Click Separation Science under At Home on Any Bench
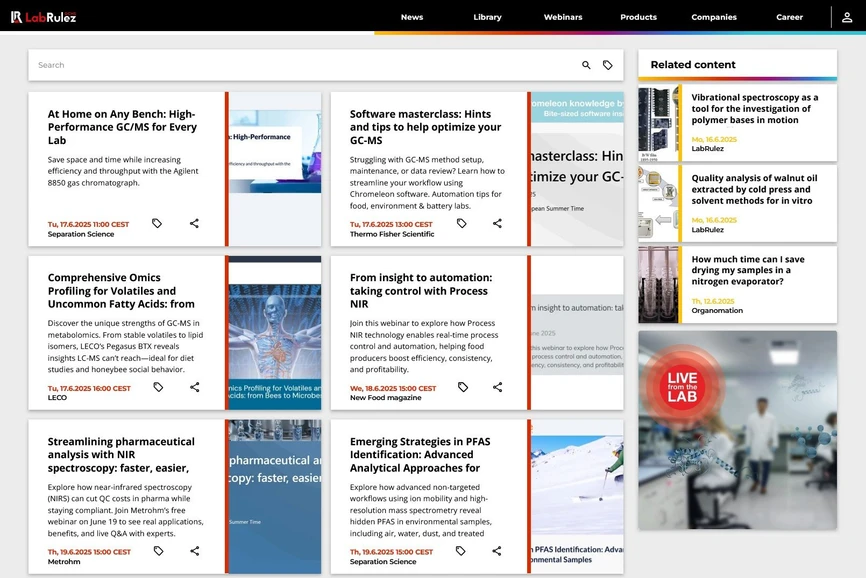 81,234
